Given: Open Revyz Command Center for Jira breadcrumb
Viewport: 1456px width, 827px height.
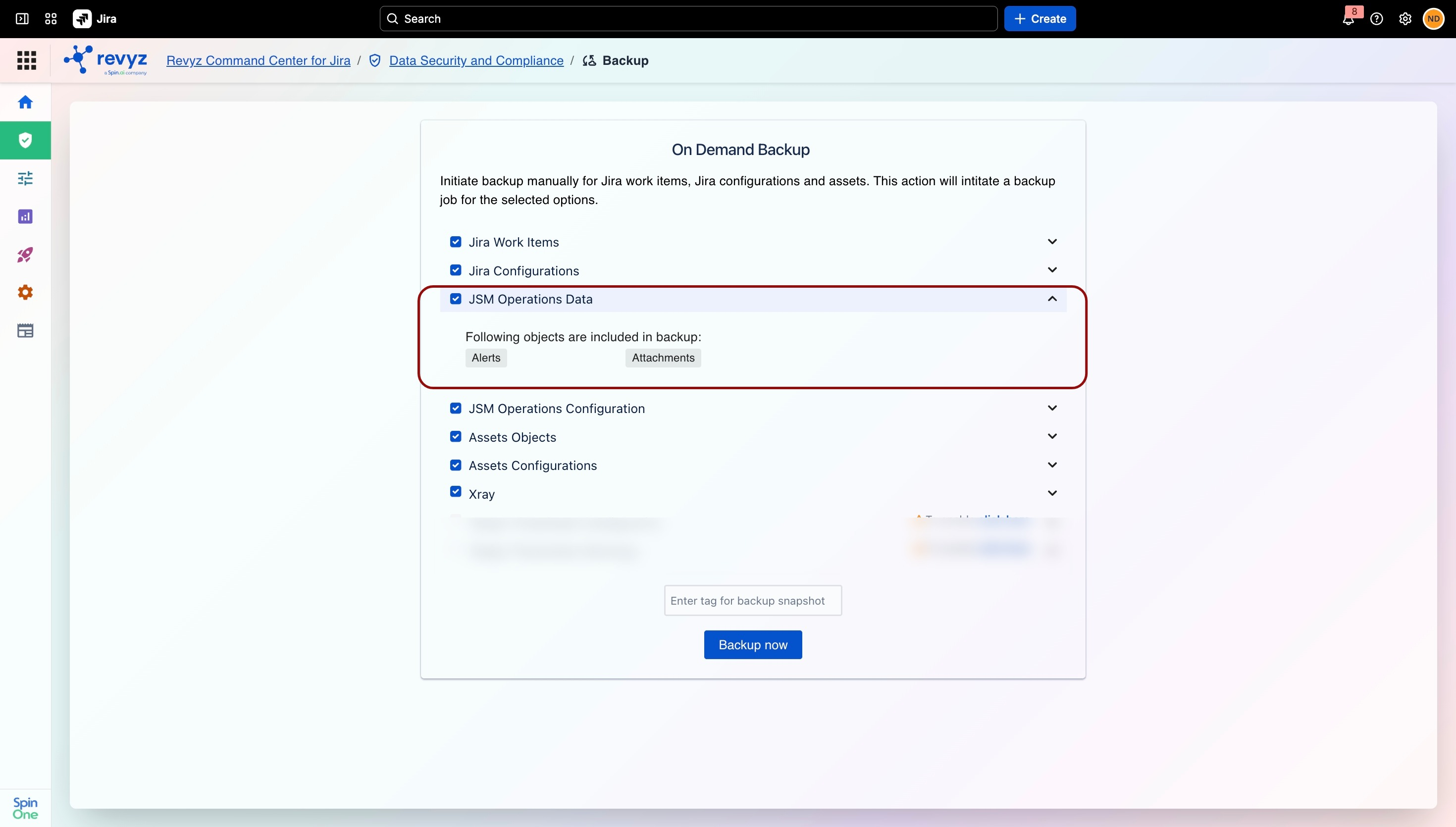Looking at the screenshot, I should coord(259,60).
